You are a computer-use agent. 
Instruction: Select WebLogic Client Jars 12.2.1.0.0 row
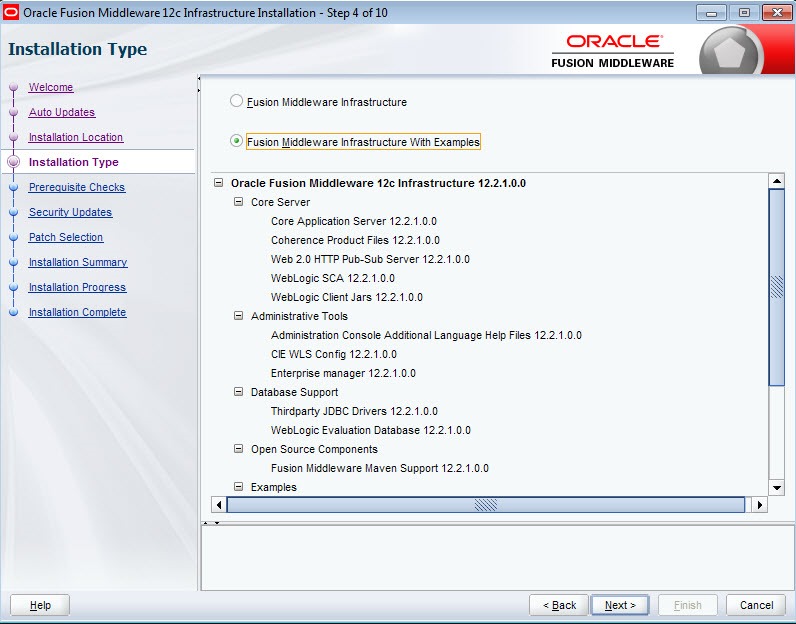(x=346, y=297)
